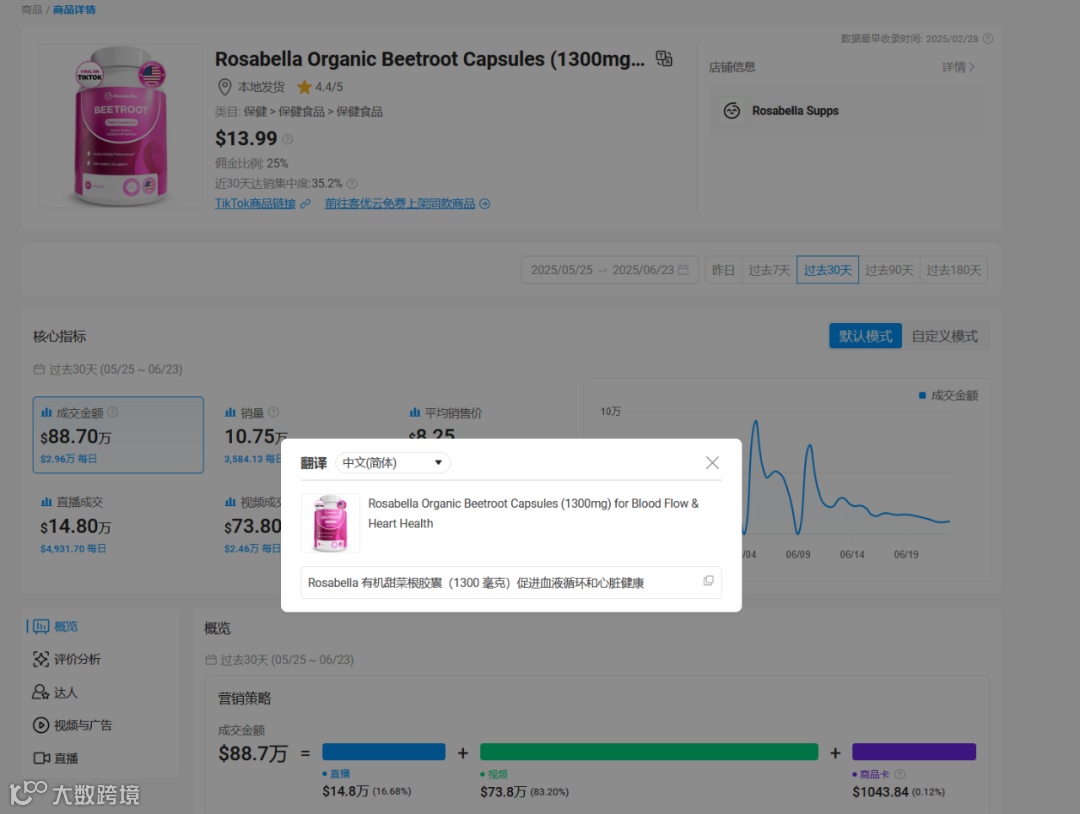
Task: Click the $1043.84 (0.12%) 商品卡 value
Action: coord(899,792)
